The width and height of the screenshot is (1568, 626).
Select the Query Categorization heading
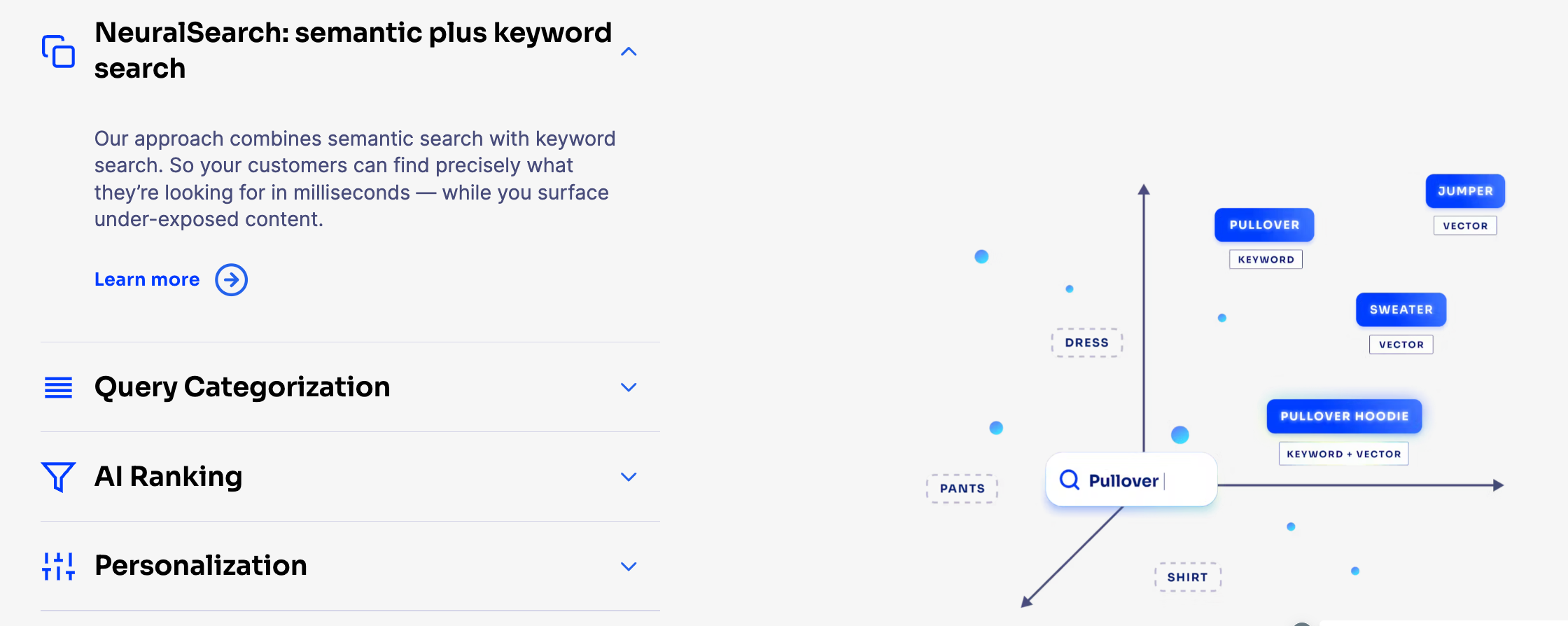[x=242, y=387]
